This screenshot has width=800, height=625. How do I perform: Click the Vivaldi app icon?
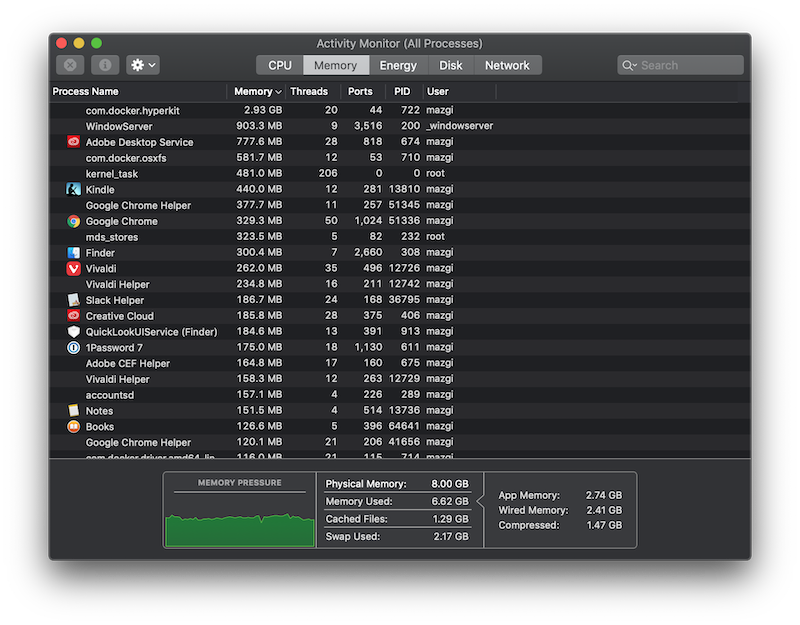click(73, 268)
